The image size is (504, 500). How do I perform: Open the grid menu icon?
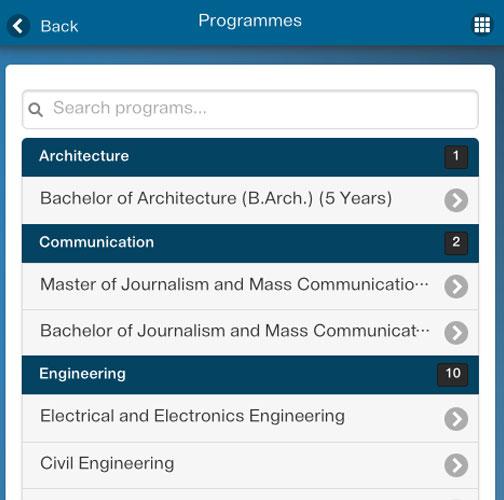point(482,25)
